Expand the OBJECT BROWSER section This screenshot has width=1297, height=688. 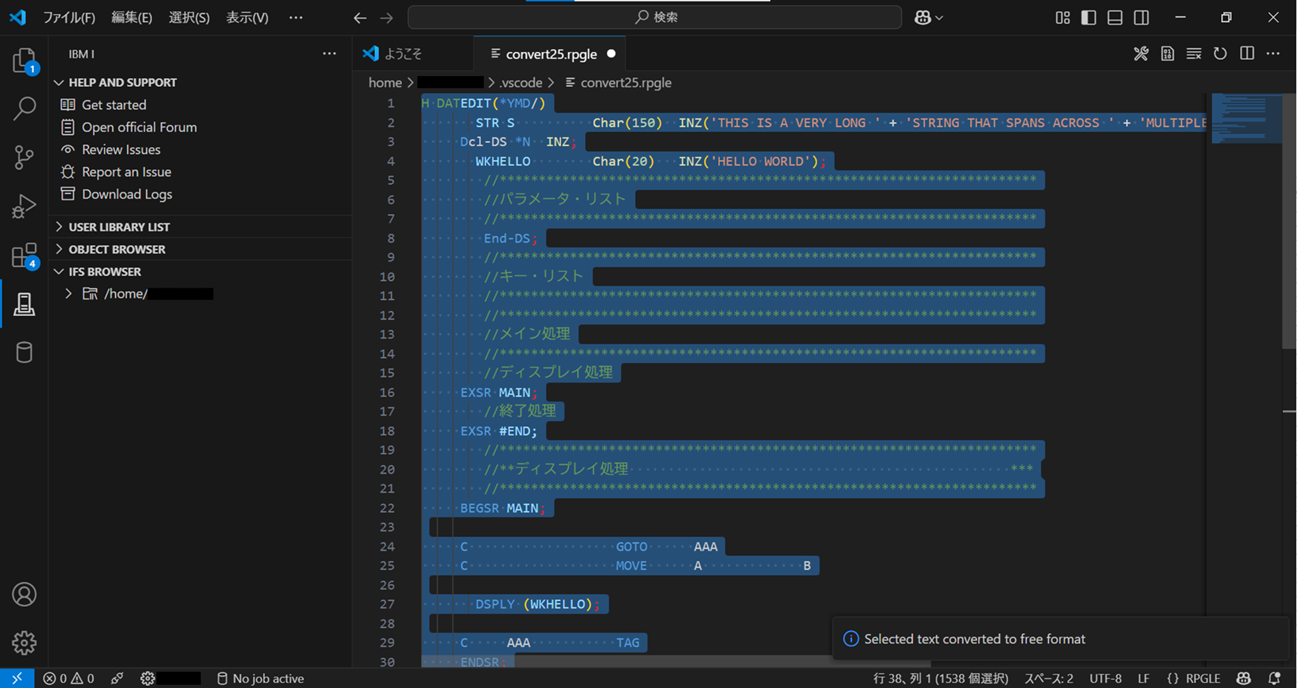(200, 249)
